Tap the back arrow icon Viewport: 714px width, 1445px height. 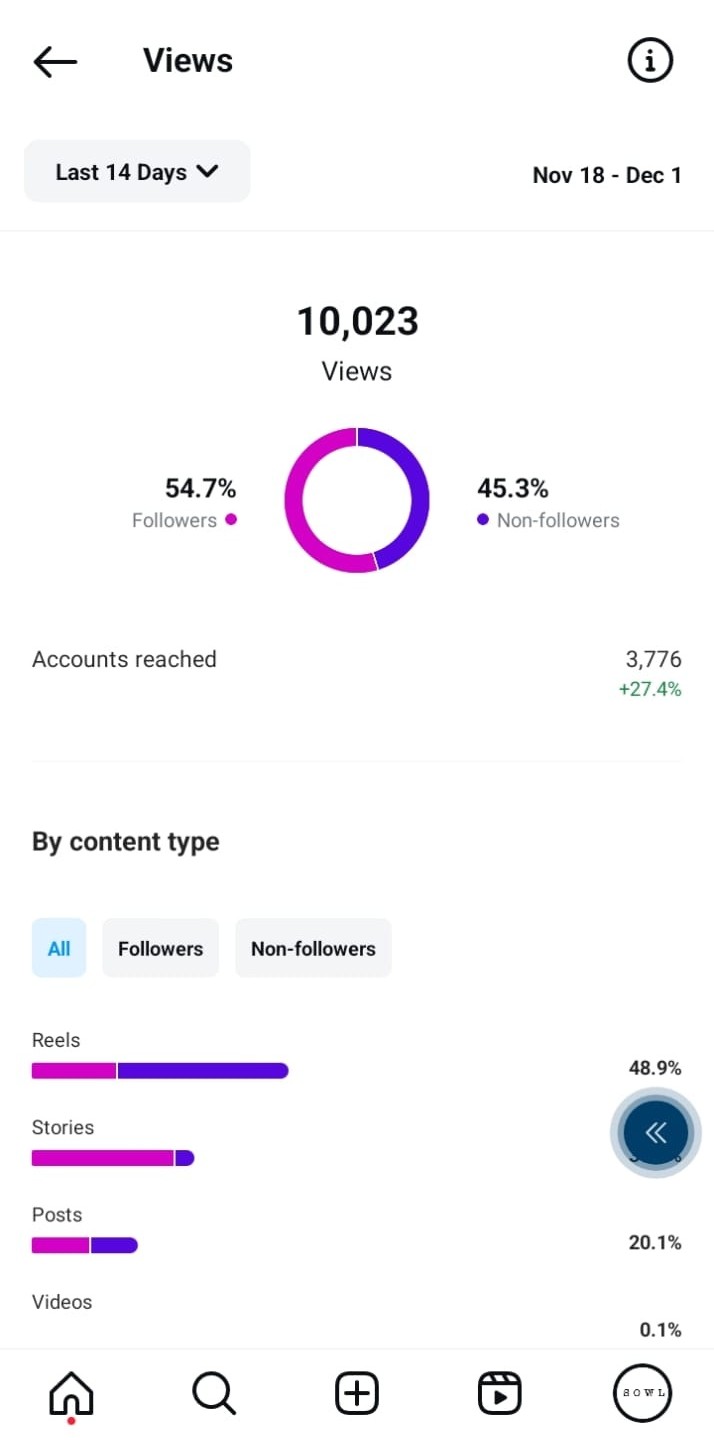pyautogui.click(x=55, y=61)
